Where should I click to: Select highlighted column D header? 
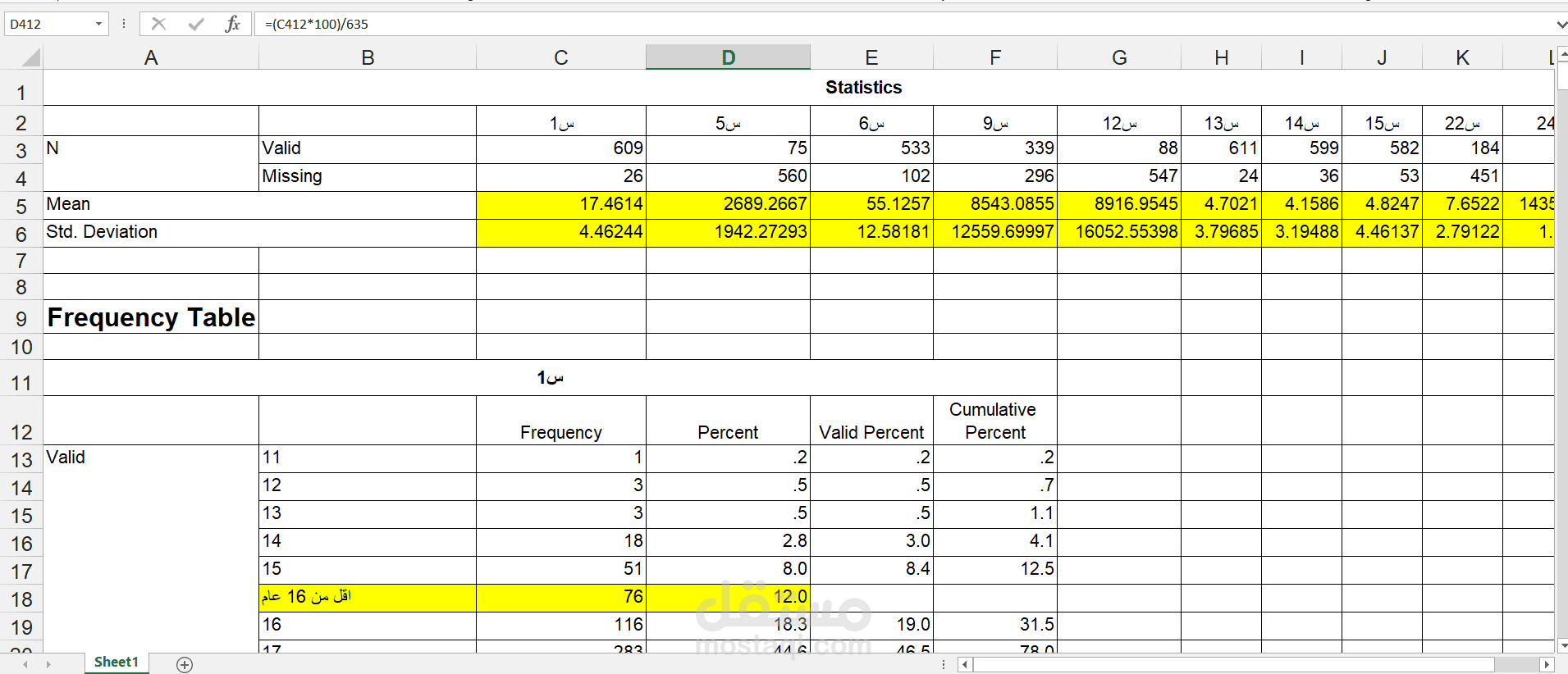tap(728, 57)
